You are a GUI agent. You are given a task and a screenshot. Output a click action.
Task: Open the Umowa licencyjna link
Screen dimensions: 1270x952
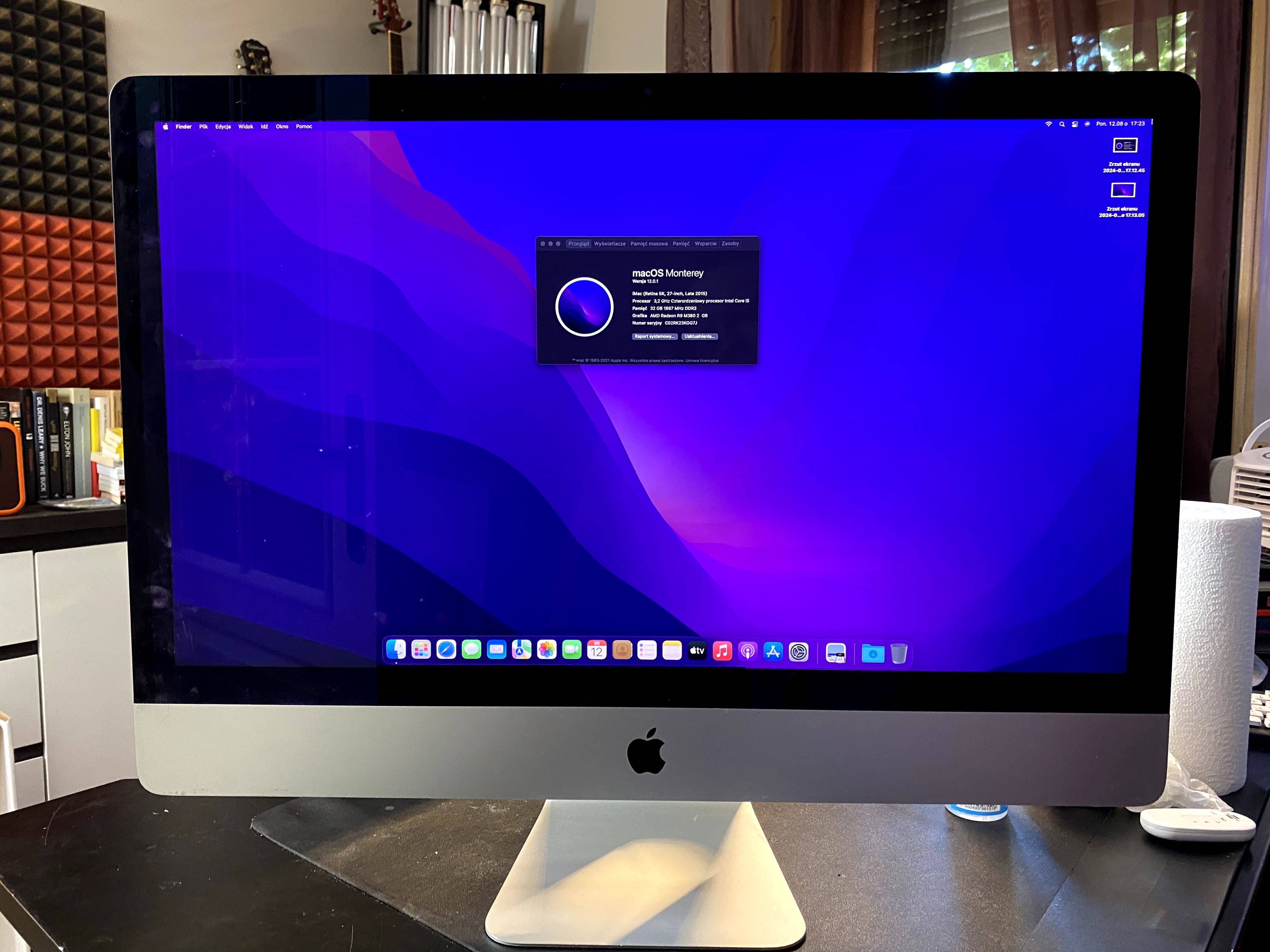click(x=702, y=361)
